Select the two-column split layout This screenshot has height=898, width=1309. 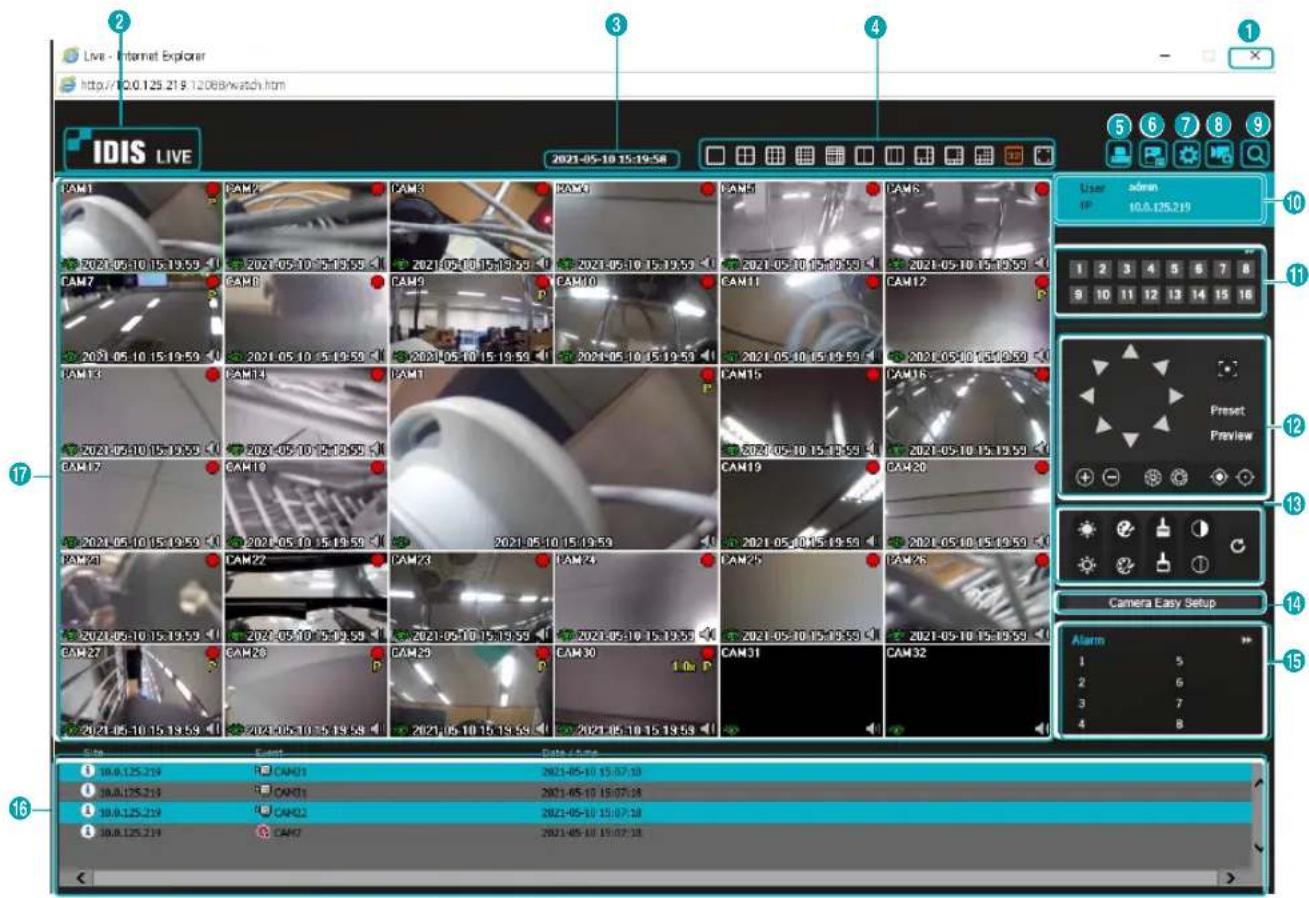click(x=865, y=156)
